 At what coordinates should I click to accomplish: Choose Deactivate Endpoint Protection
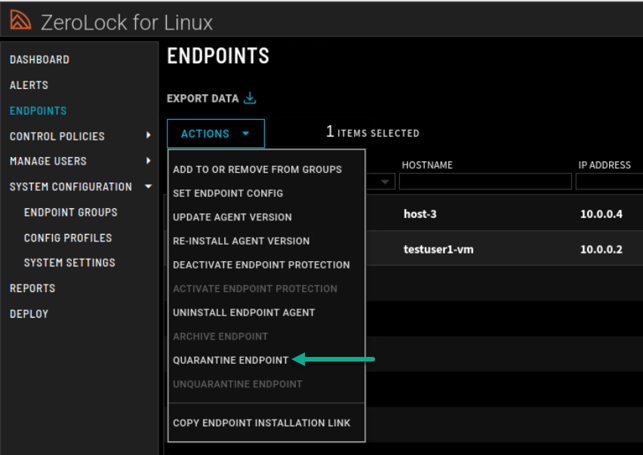(261, 265)
